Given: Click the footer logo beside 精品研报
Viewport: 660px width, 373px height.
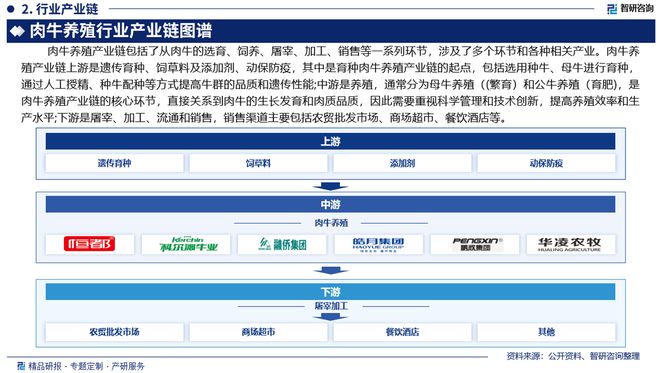Looking at the screenshot, I should tap(21, 366).
